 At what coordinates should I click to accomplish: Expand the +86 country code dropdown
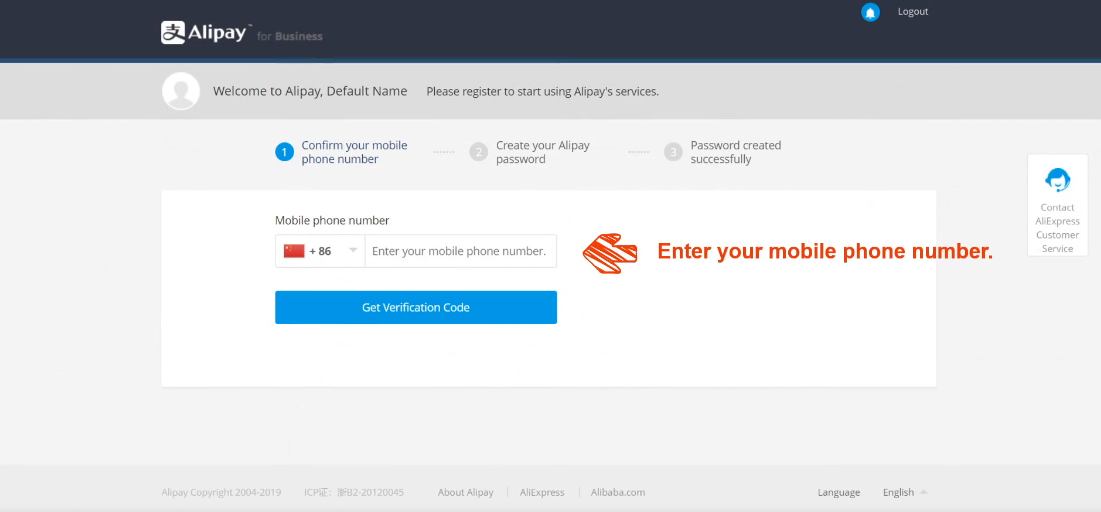[320, 251]
